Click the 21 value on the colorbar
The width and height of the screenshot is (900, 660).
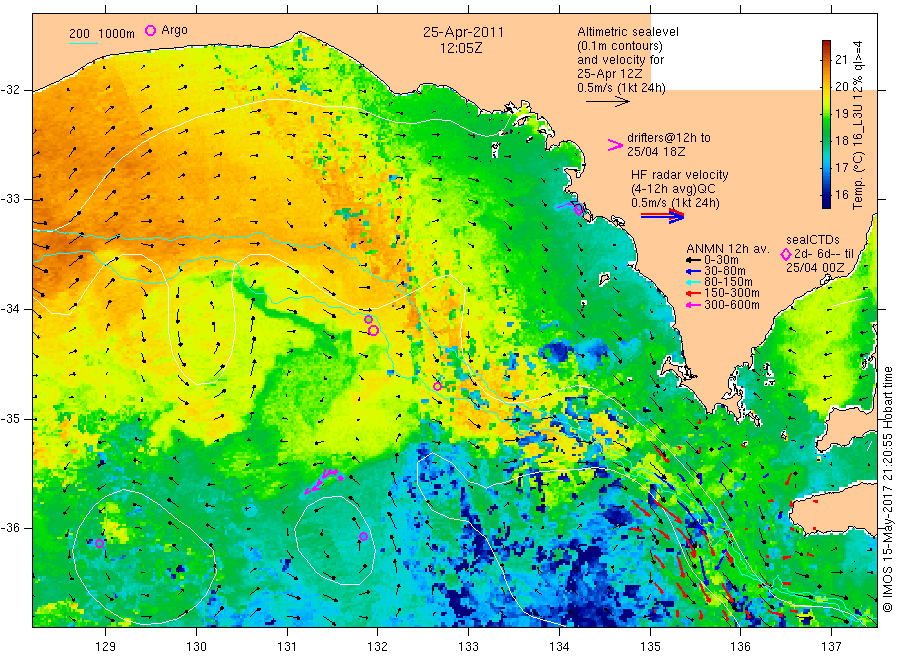[841, 59]
